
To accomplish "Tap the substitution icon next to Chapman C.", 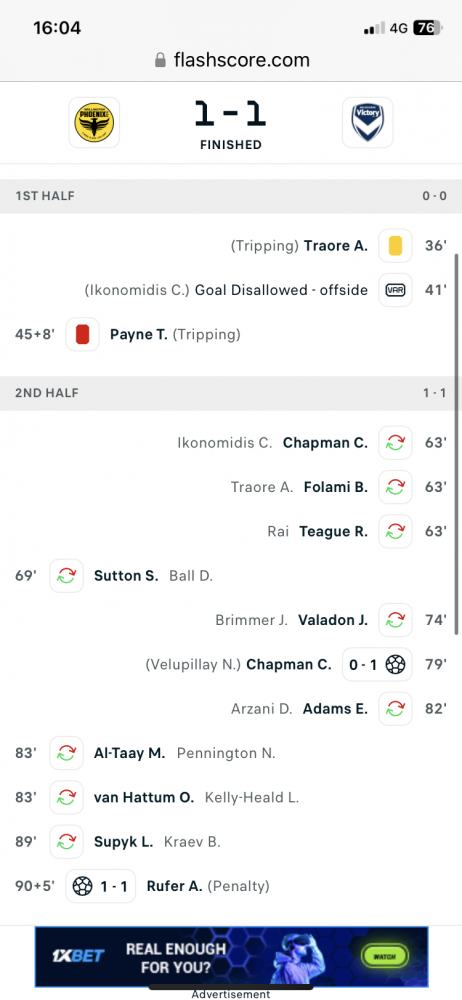I will 395,443.
